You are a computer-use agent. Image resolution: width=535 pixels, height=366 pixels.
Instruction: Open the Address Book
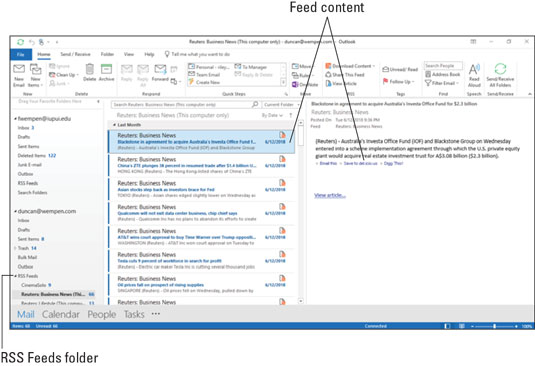tap(443, 74)
